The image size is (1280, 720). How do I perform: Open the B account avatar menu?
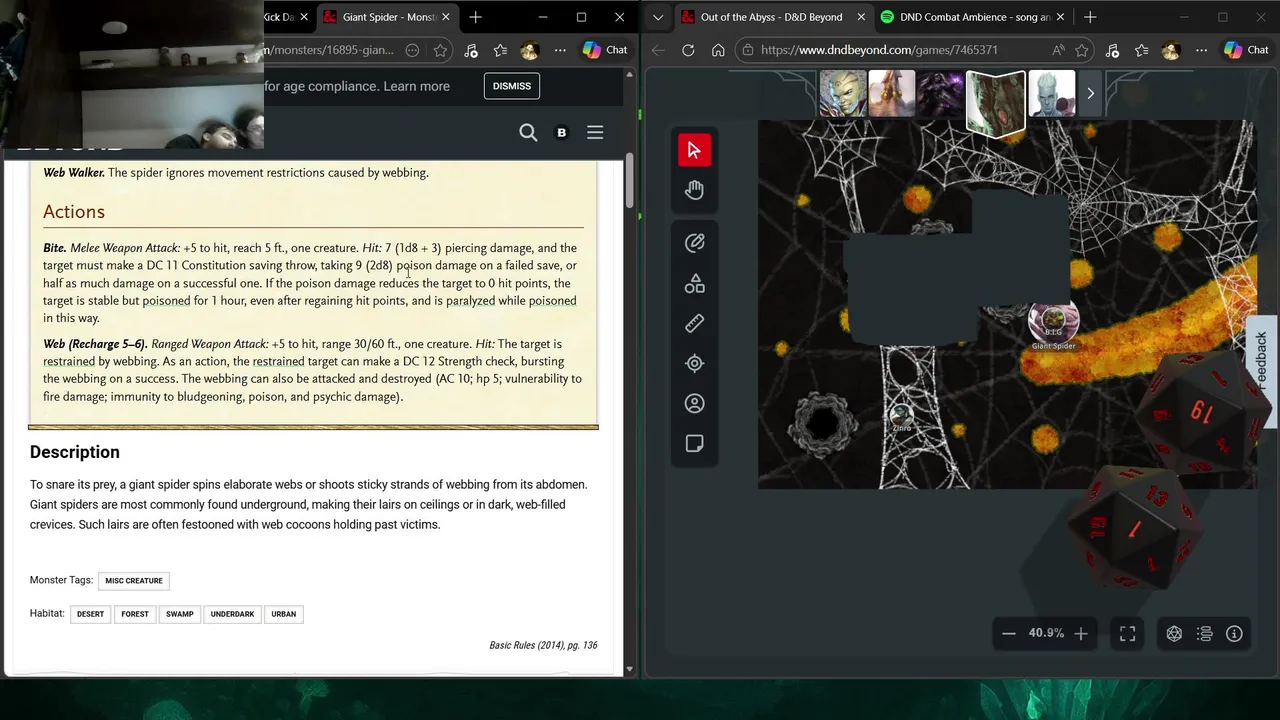coord(561,132)
